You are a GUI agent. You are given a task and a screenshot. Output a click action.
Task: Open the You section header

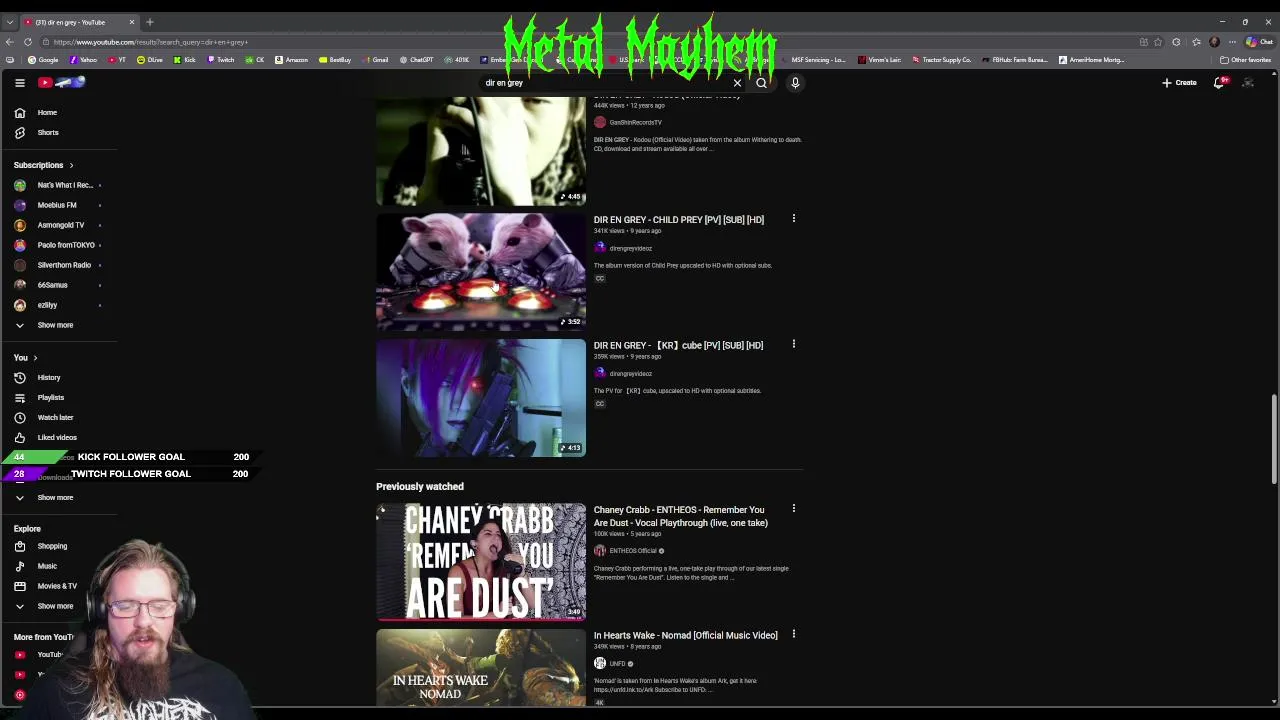click(26, 358)
